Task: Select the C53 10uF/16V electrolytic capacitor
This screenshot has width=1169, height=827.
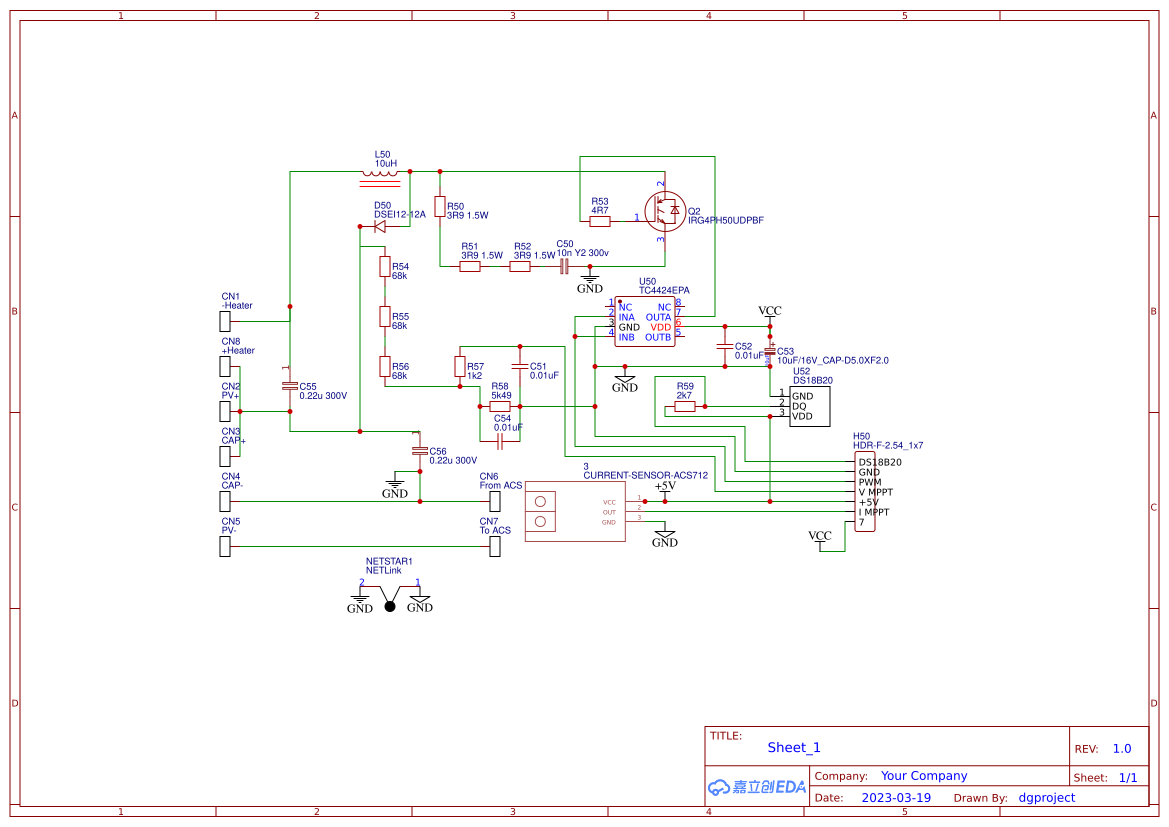Action: click(x=769, y=350)
